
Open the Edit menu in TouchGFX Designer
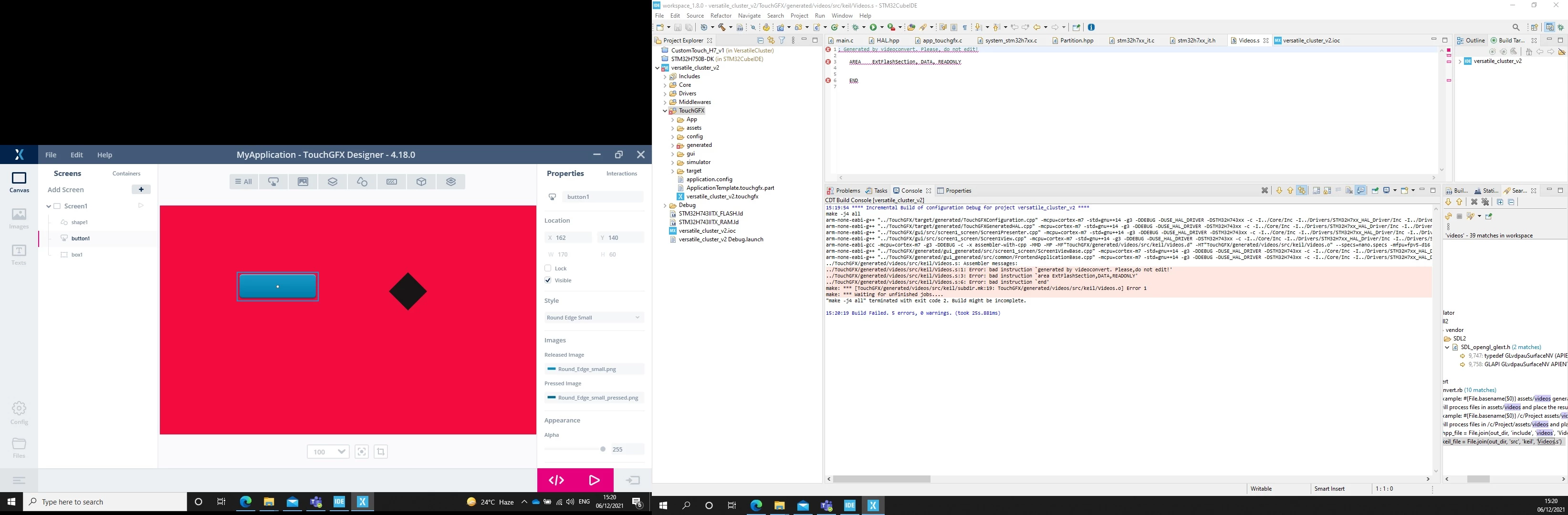77,154
